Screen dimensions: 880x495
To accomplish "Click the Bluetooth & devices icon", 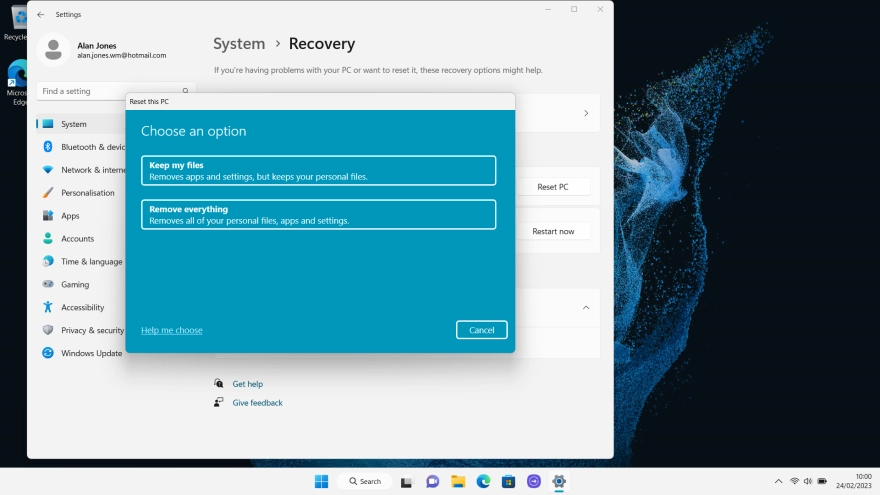I will click(47, 147).
